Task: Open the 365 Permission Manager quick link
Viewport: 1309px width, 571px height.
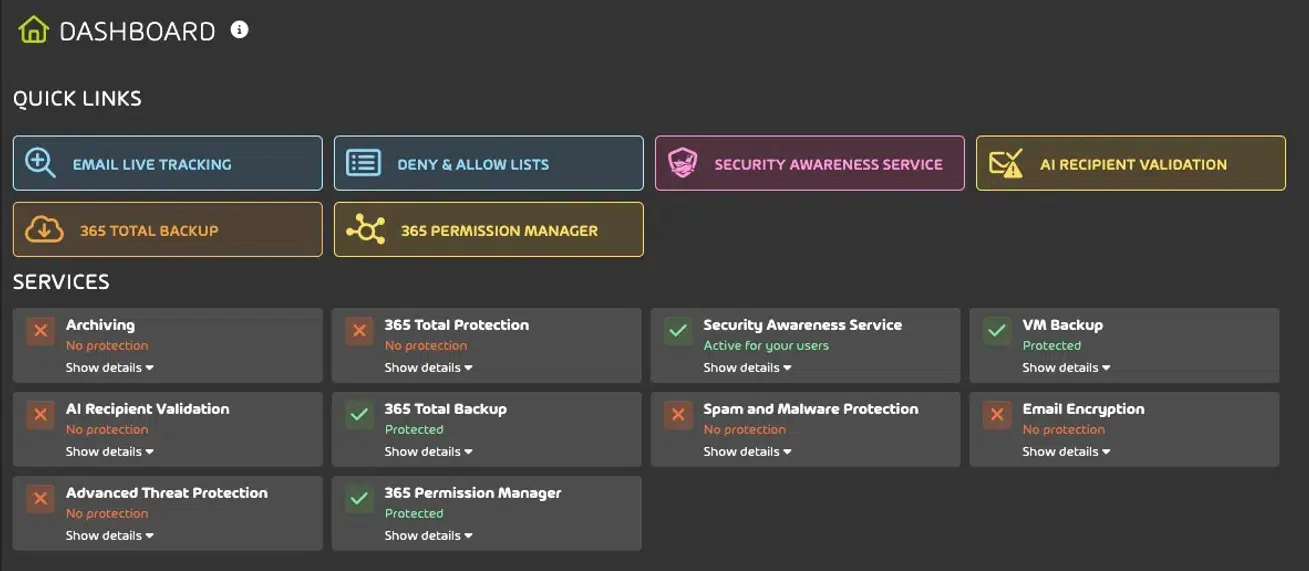Action: [x=489, y=229]
